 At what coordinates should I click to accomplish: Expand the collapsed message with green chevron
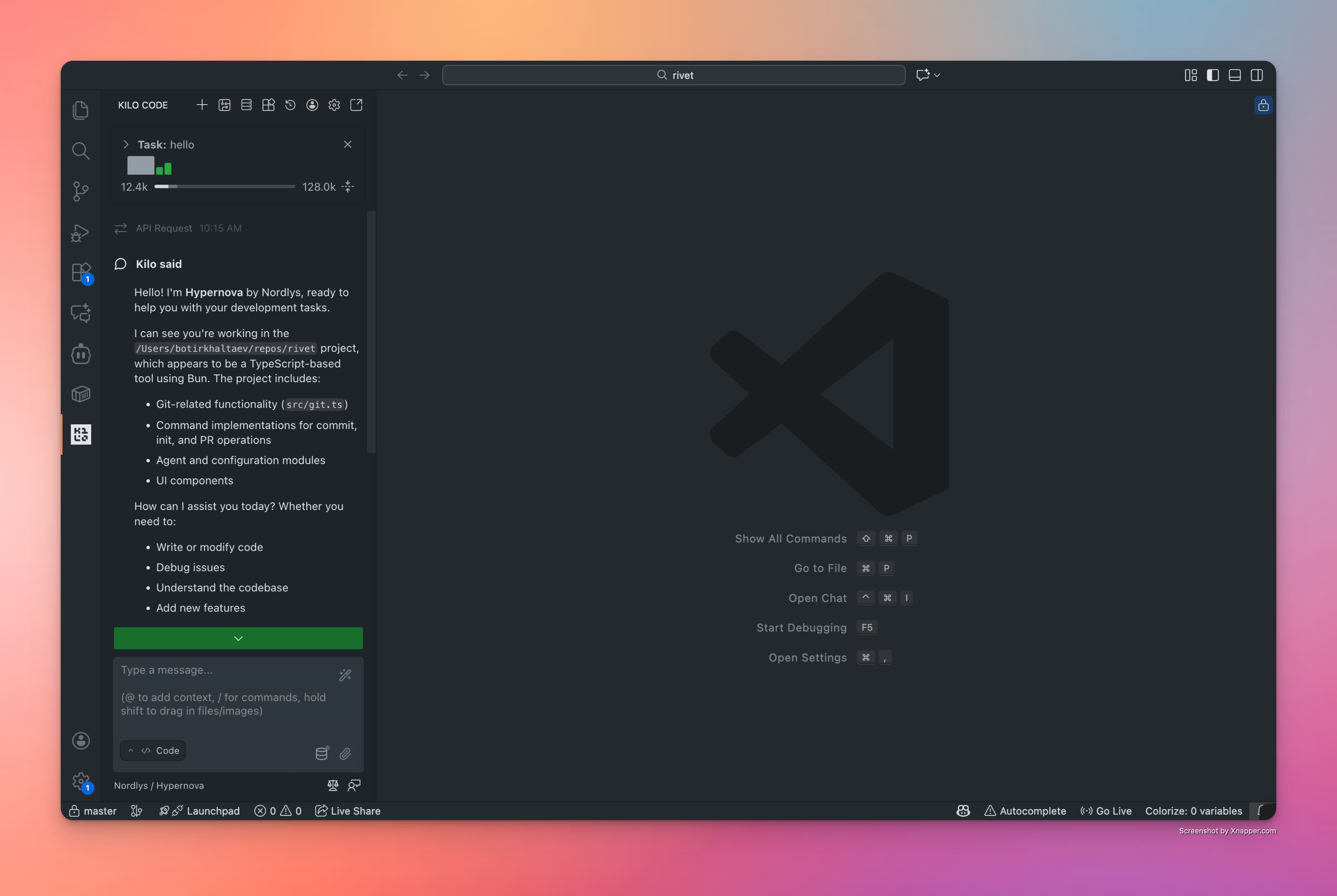pyautogui.click(x=238, y=638)
